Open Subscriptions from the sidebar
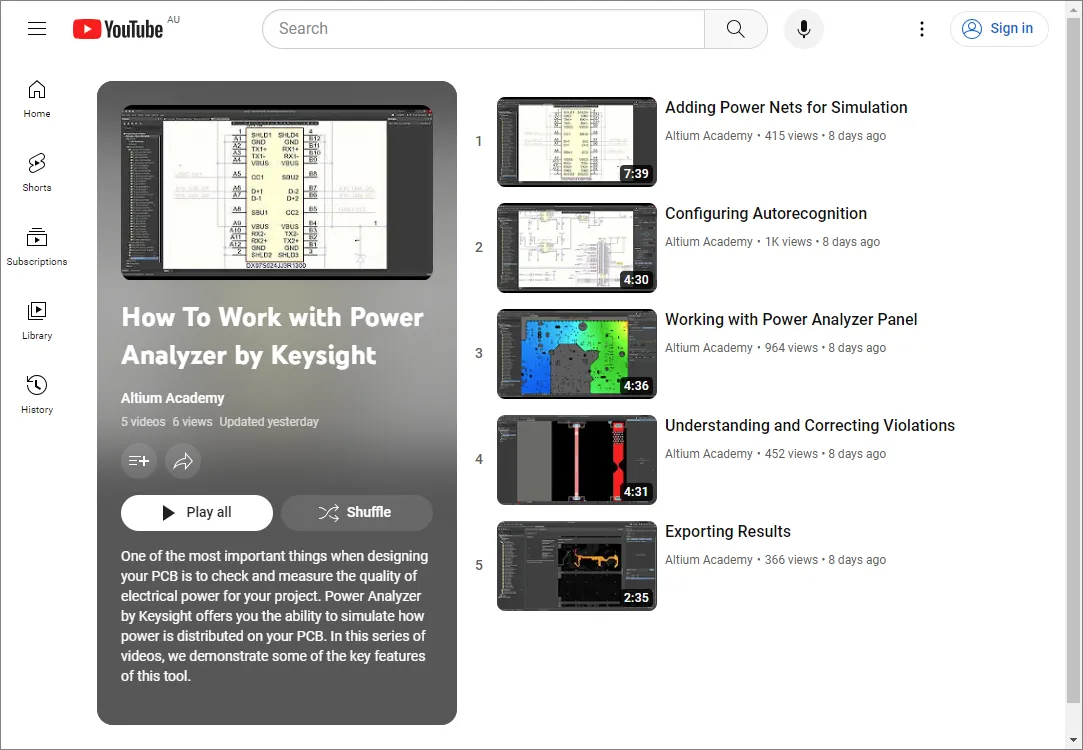The height and width of the screenshot is (750, 1083). pos(37,247)
